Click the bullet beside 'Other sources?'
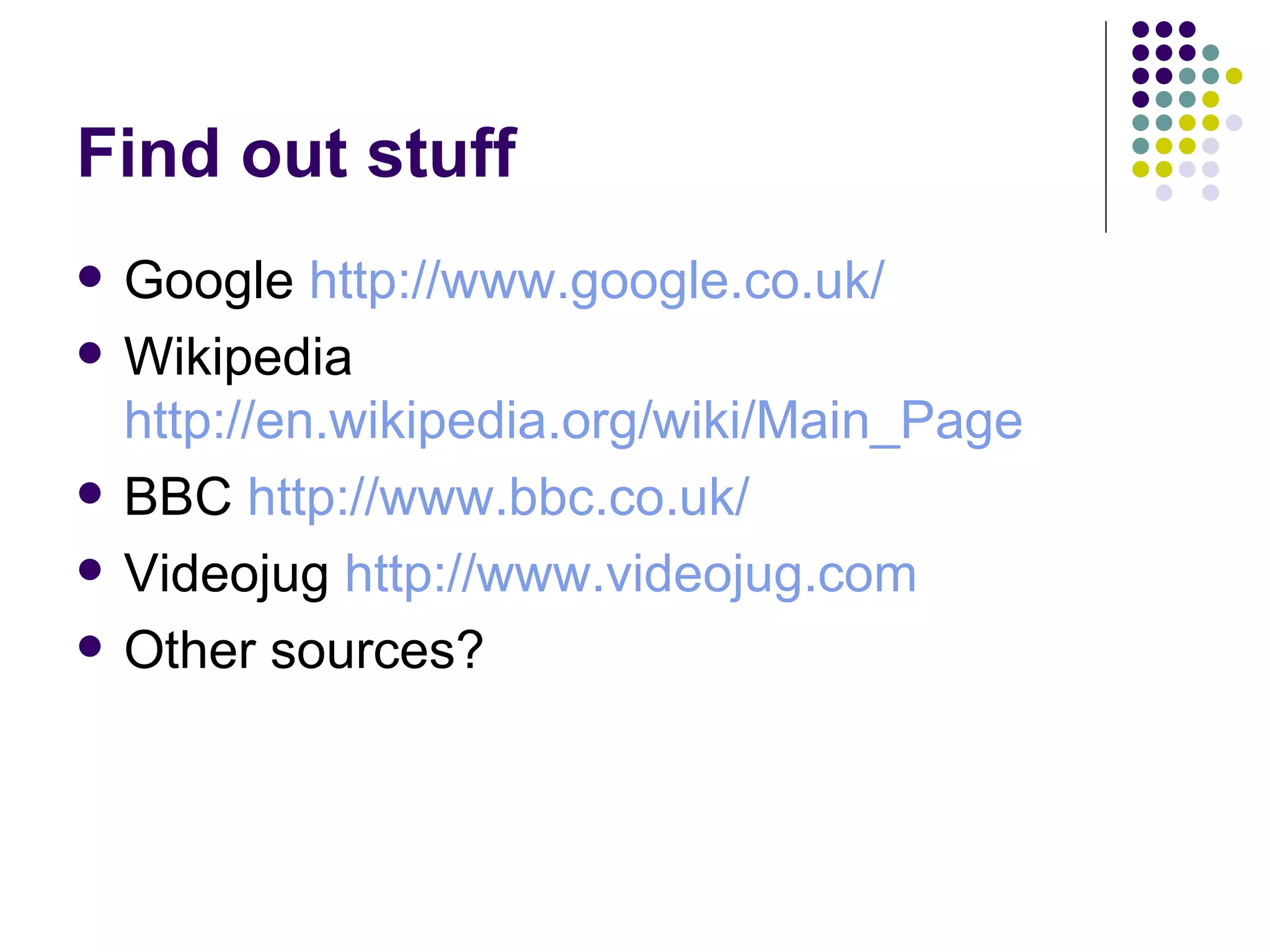 tap(90, 646)
